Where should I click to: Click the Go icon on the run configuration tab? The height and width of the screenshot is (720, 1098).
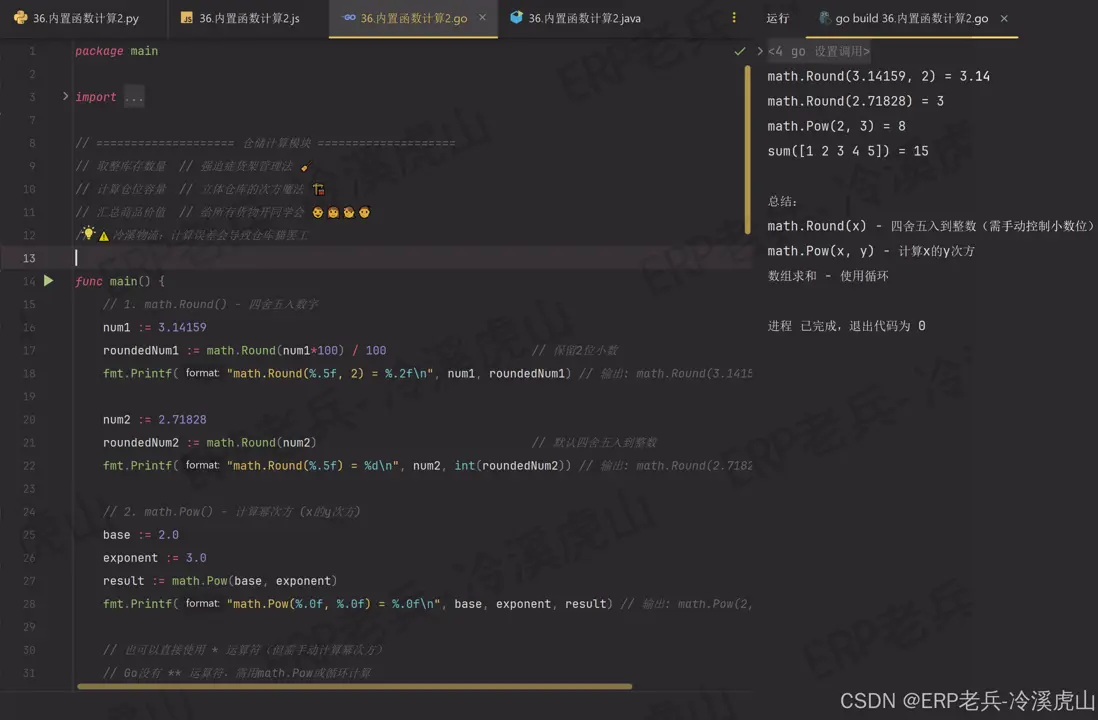(x=824, y=18)
